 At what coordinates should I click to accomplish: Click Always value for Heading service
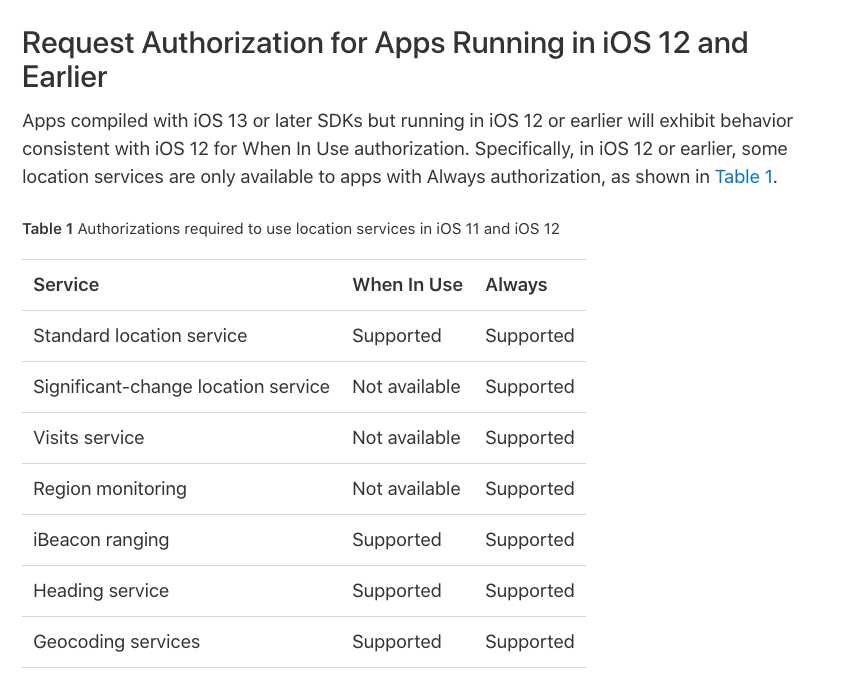pos(530,591)
